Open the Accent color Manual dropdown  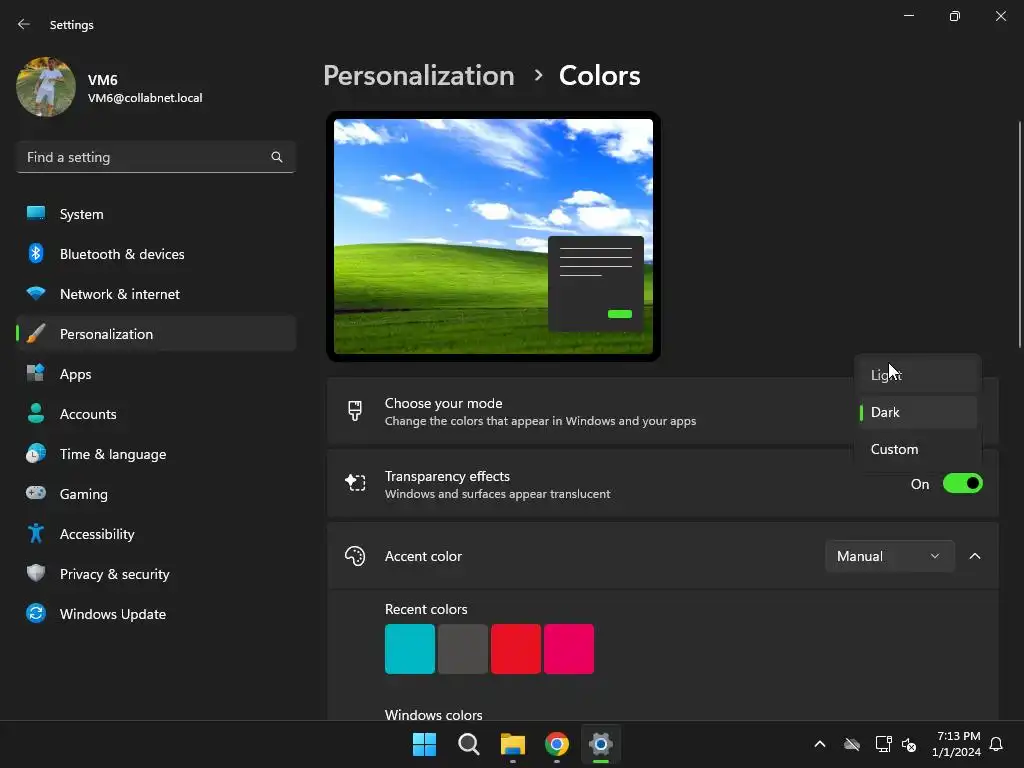(x=889, y=556)
